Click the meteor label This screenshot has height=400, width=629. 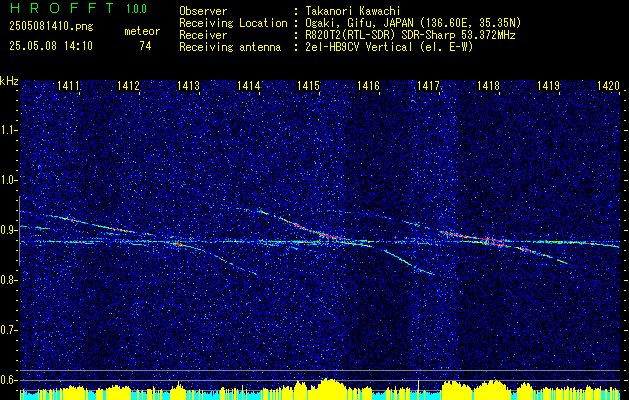click(x=142, y=31)
